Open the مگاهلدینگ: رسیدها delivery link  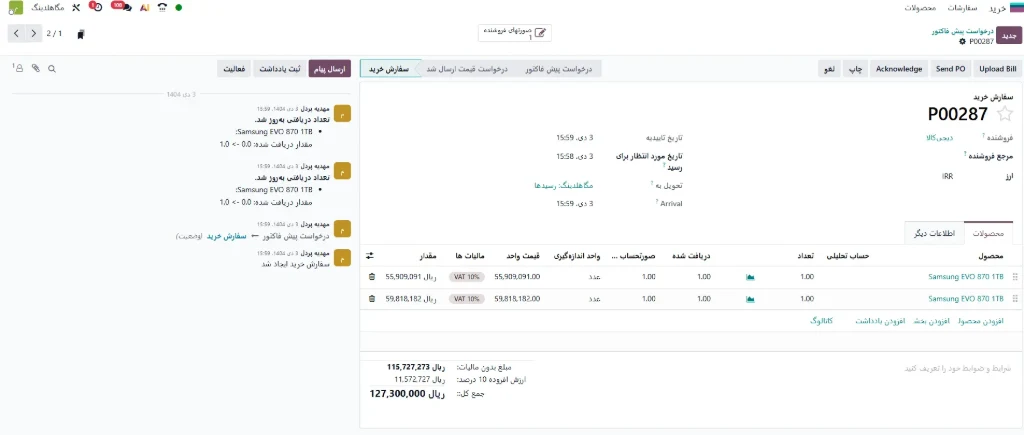[563, 185]
